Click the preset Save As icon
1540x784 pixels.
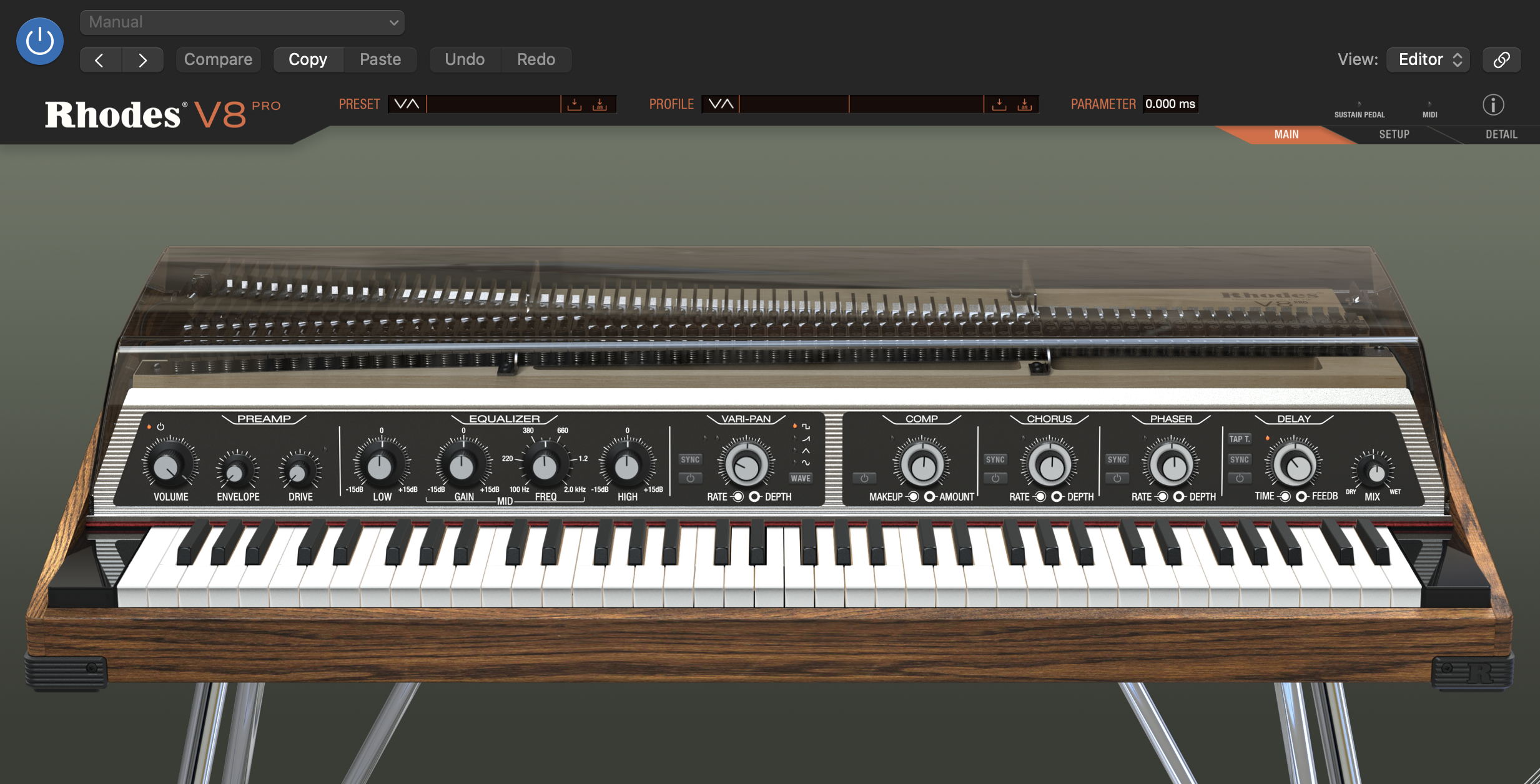[599, 104]
